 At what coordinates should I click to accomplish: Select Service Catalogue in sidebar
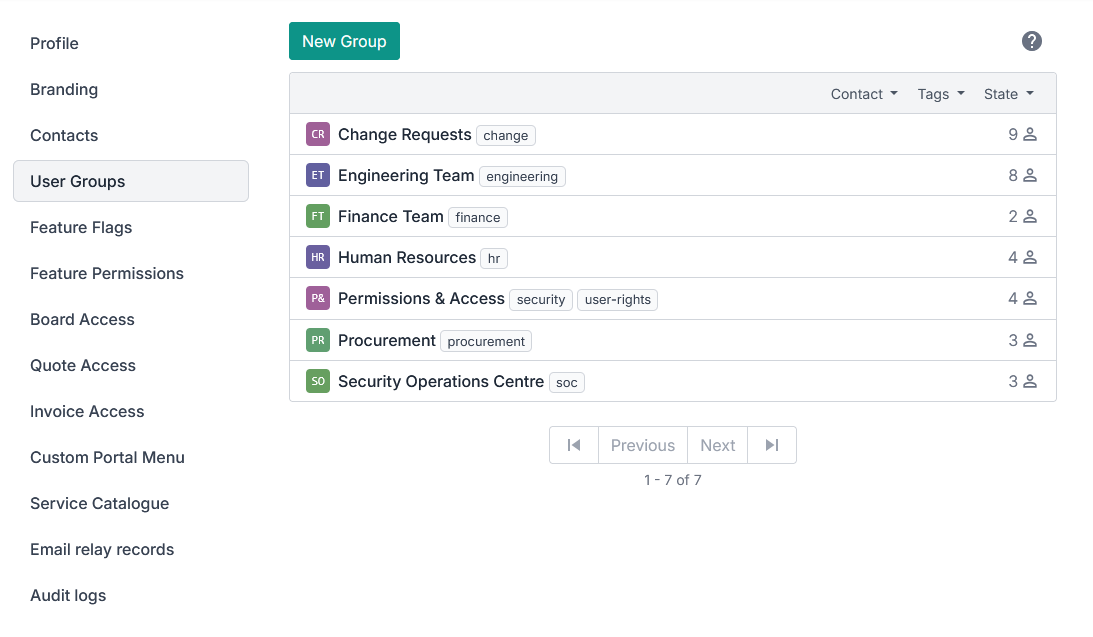[x=99, y=503]
